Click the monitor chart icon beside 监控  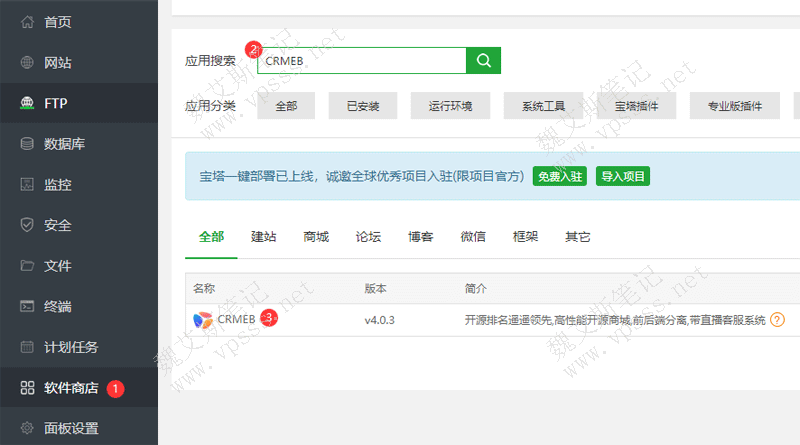(x=27, y=184)
